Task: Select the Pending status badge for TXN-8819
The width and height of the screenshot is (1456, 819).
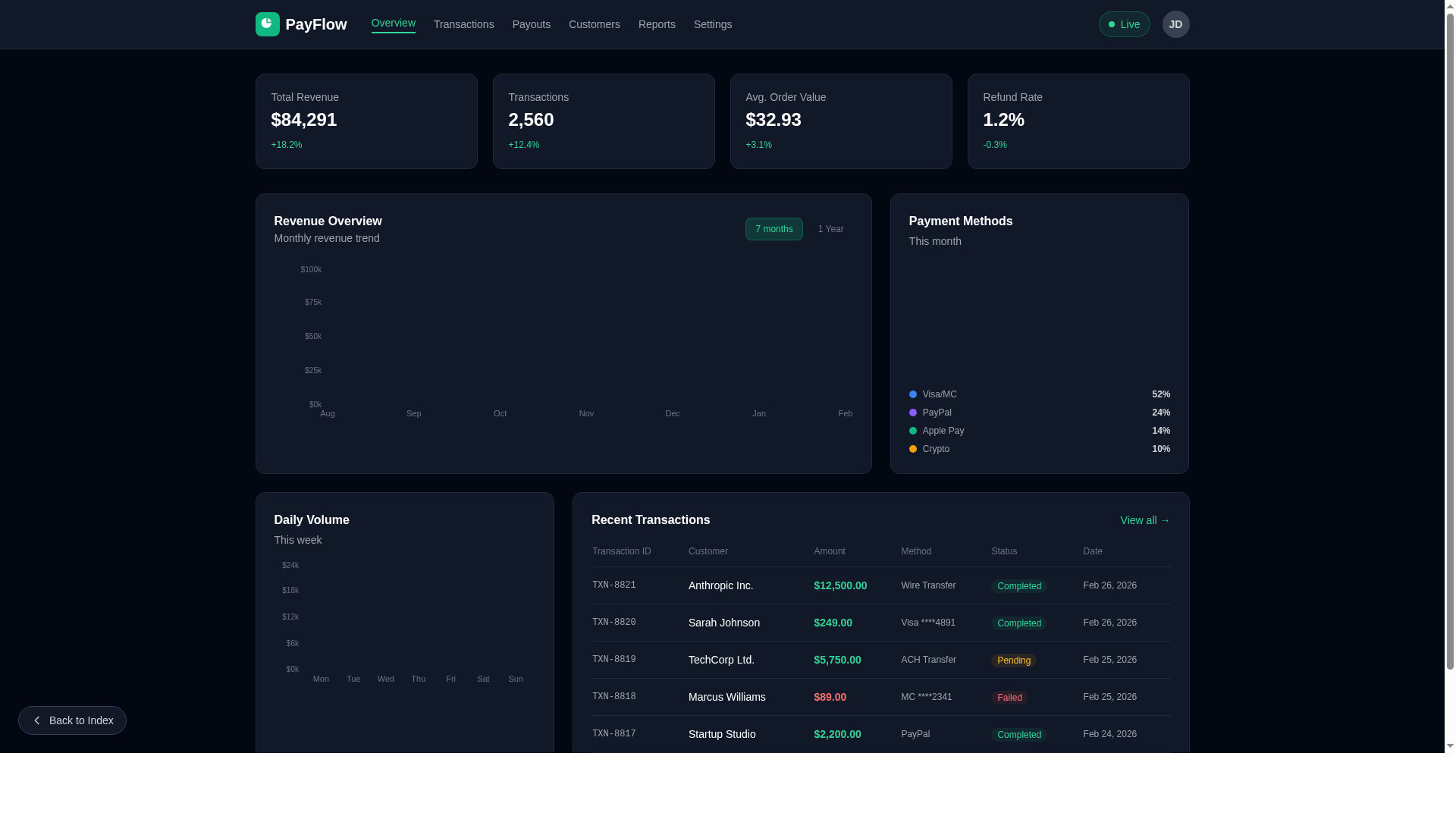Action: click(1014, 660)
